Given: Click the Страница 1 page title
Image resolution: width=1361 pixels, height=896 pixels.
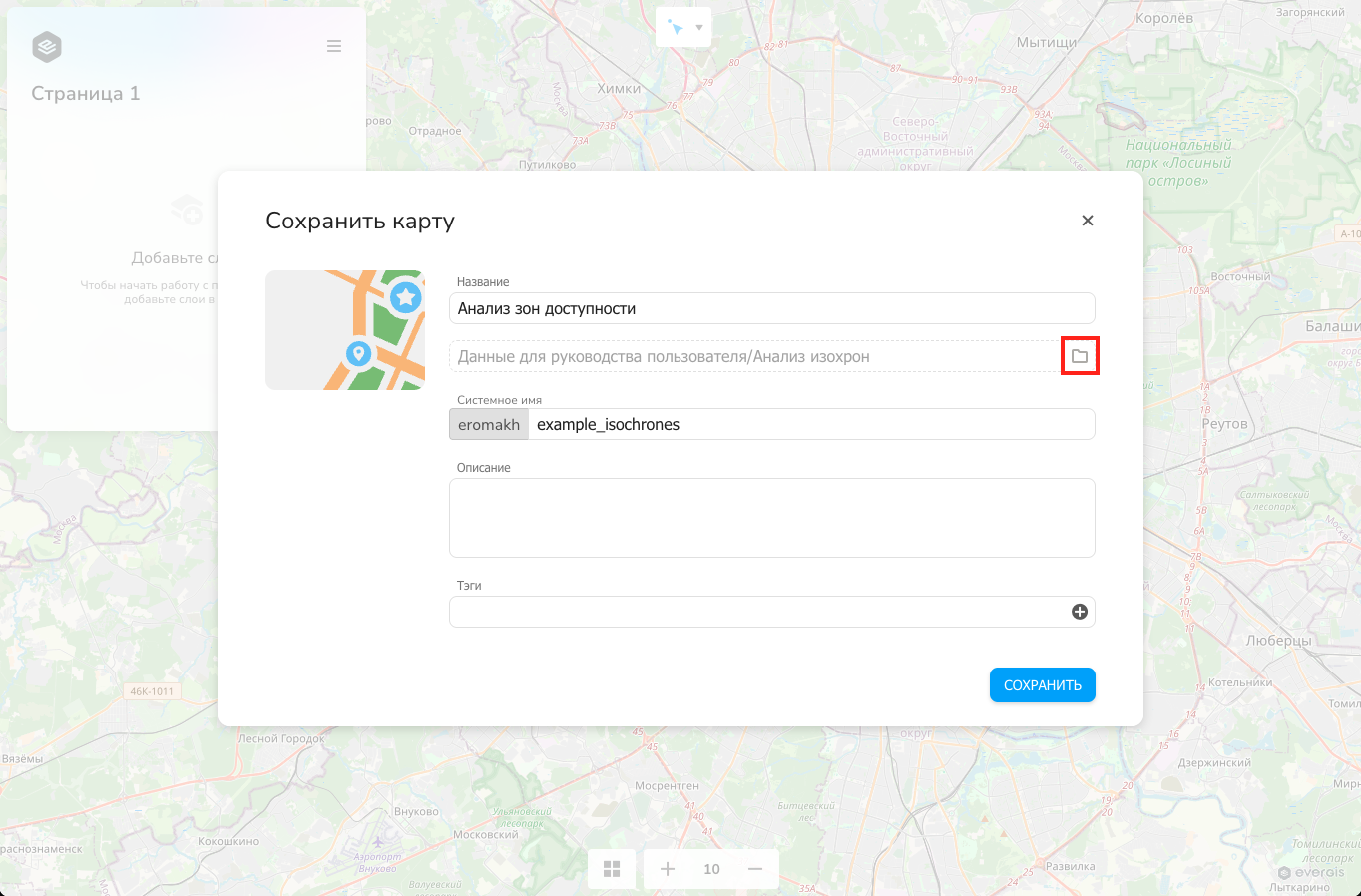Looking at the screenshot, I should tap(86, 93).
